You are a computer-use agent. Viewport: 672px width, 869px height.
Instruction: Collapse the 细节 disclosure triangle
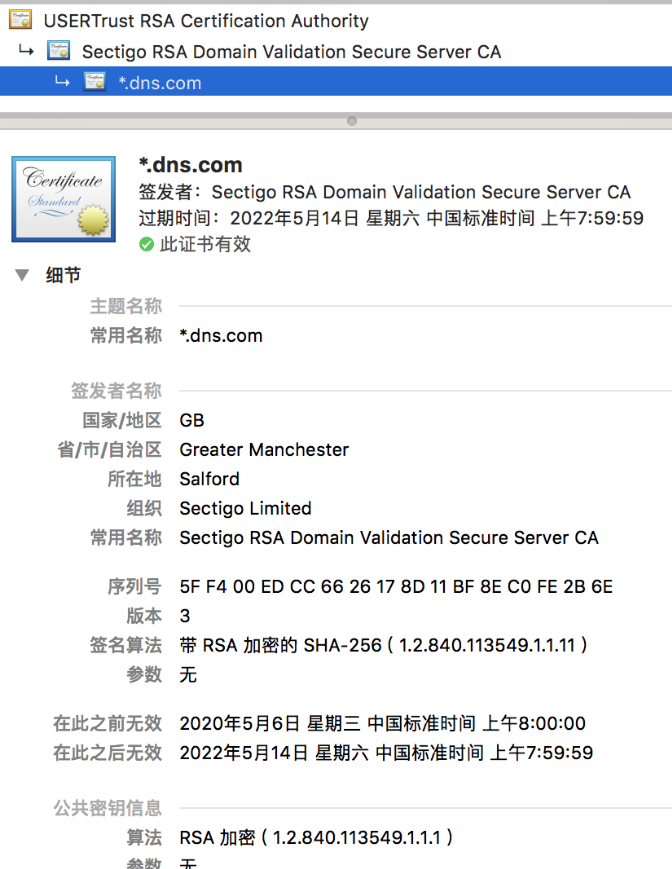tap(22, 276)
